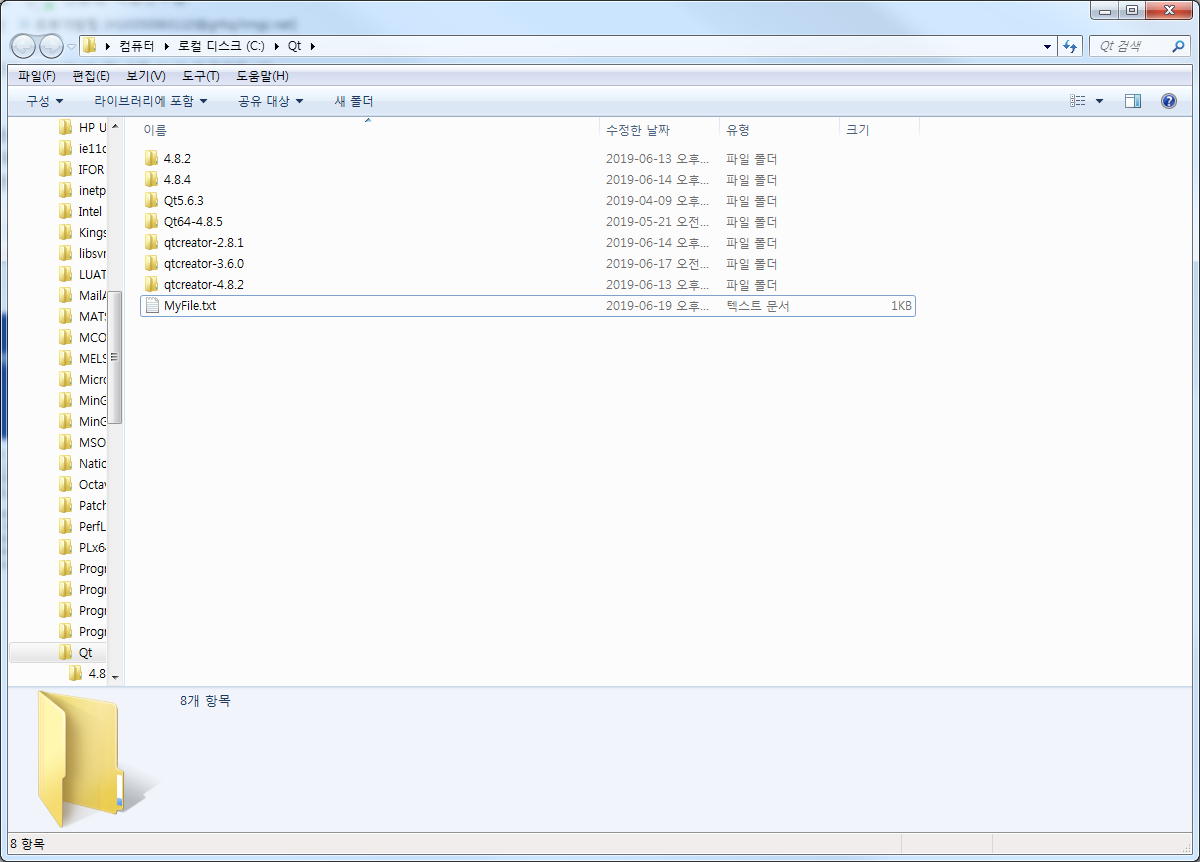This screenshot has width=1200, height=862.
Task: Open the 도구(T) menu
Action: pos(201,76)
